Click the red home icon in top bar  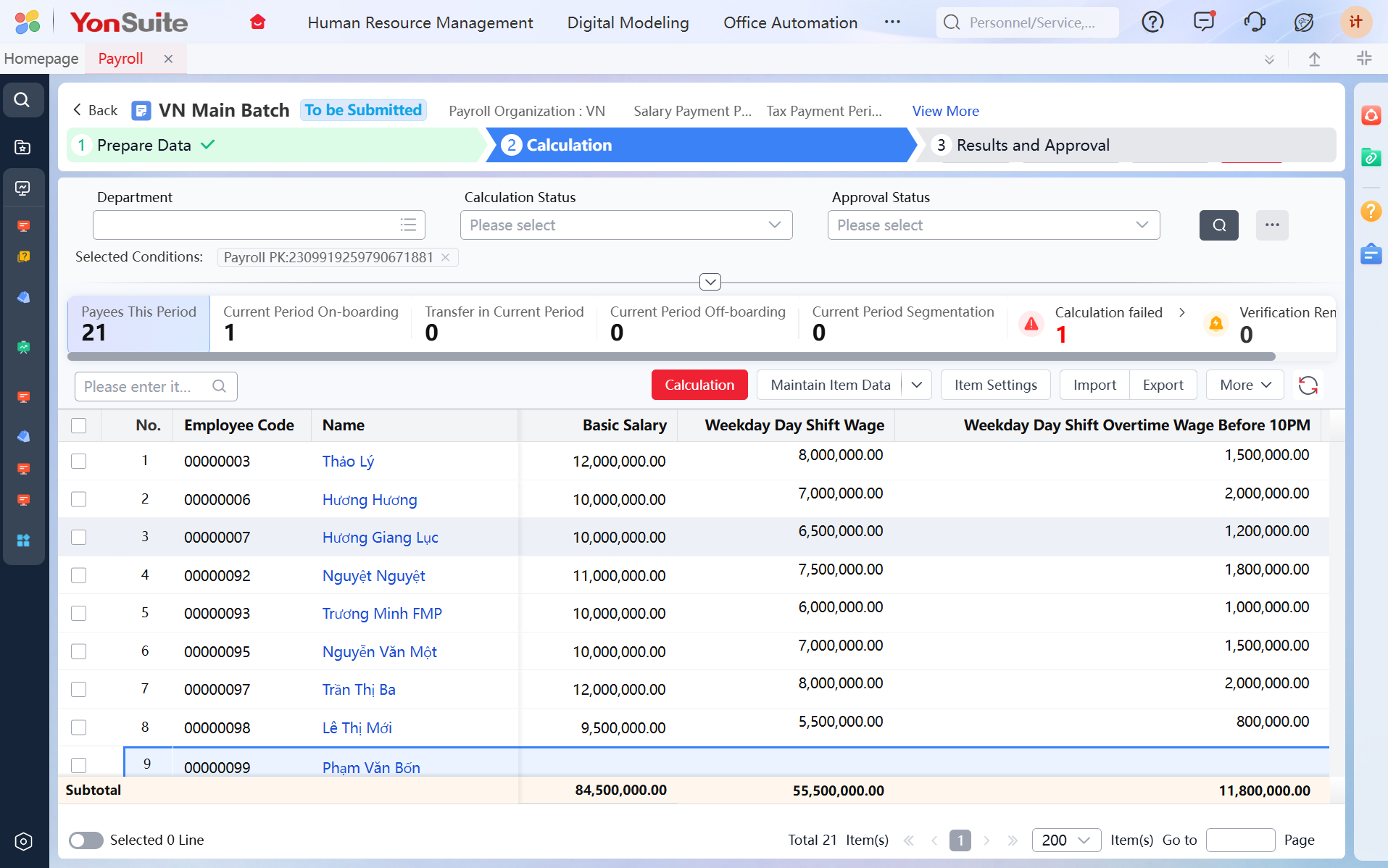tap(257, 22)
